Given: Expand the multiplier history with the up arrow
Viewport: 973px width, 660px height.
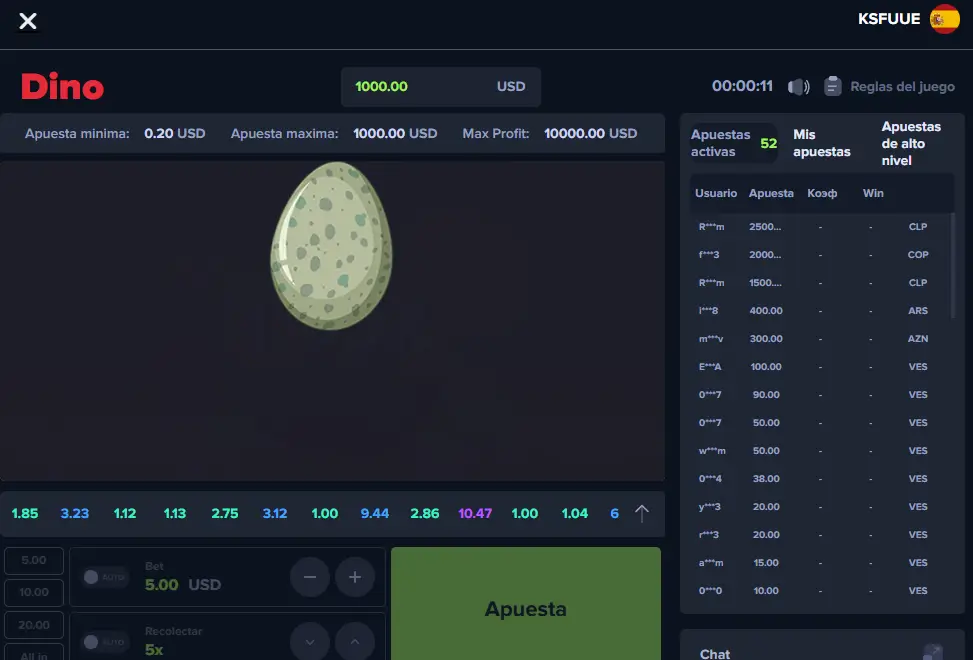Looking at the screenshot, I should point(642,513).
